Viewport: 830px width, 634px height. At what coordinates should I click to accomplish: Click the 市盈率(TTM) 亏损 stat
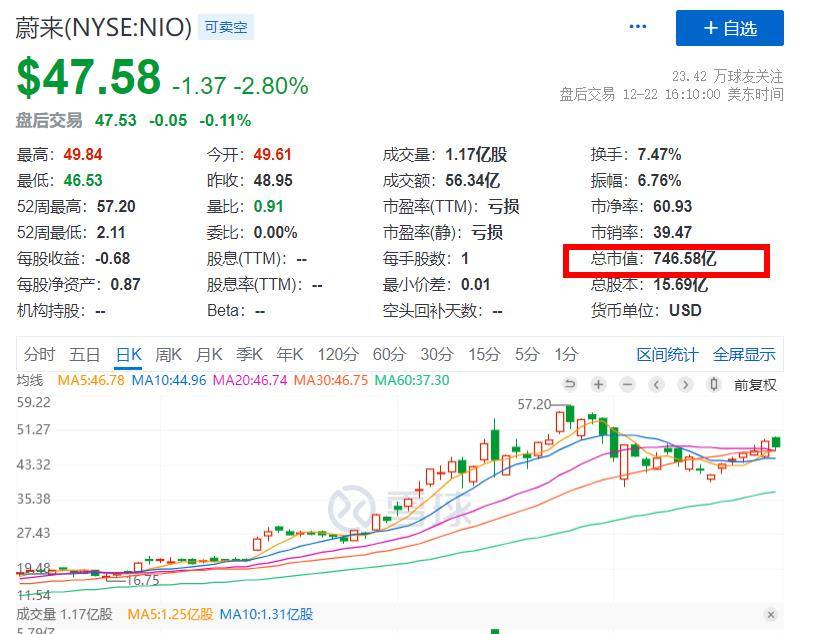(x=451, y=206)
